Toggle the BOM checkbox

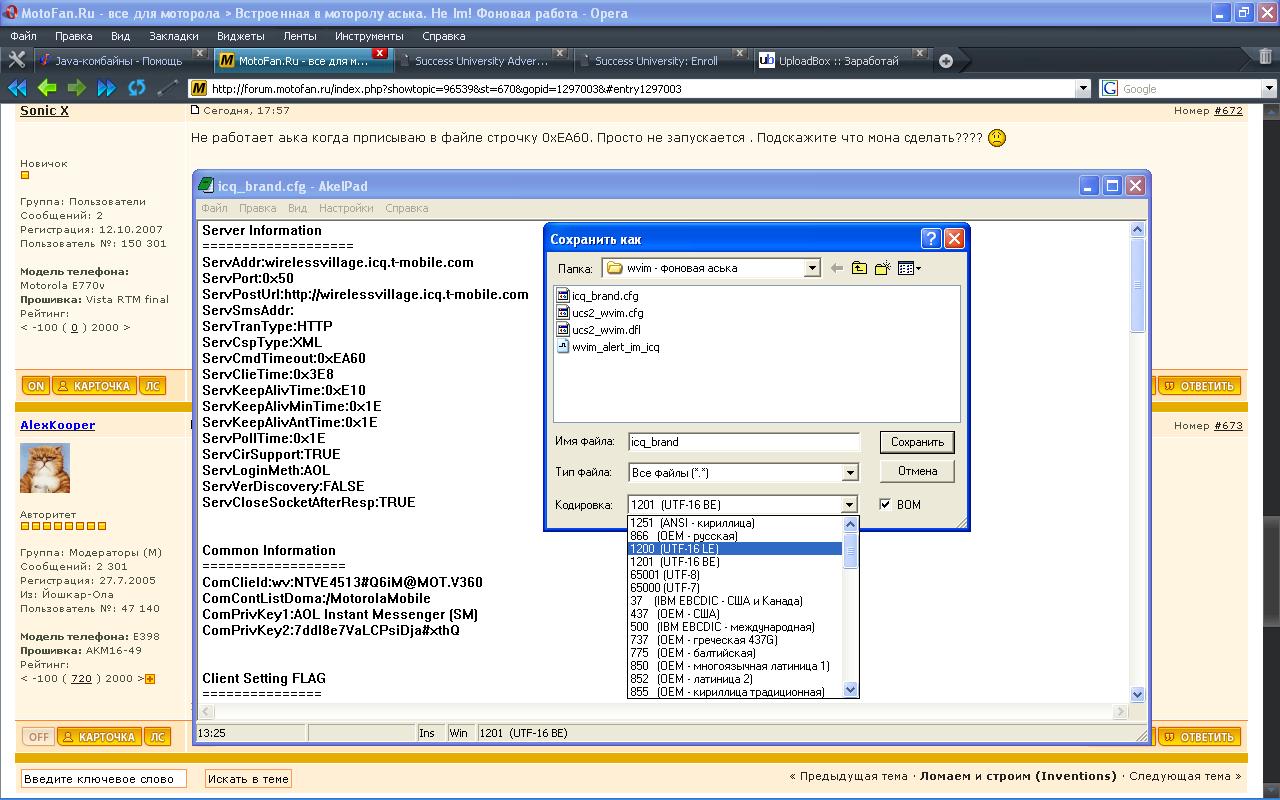(884, 504)
